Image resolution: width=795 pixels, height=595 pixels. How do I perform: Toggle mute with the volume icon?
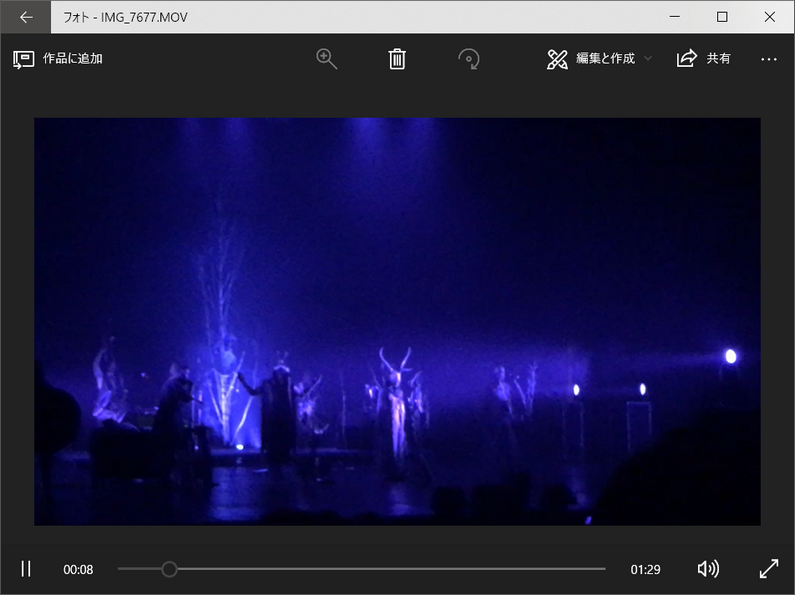tap(708, 569)
